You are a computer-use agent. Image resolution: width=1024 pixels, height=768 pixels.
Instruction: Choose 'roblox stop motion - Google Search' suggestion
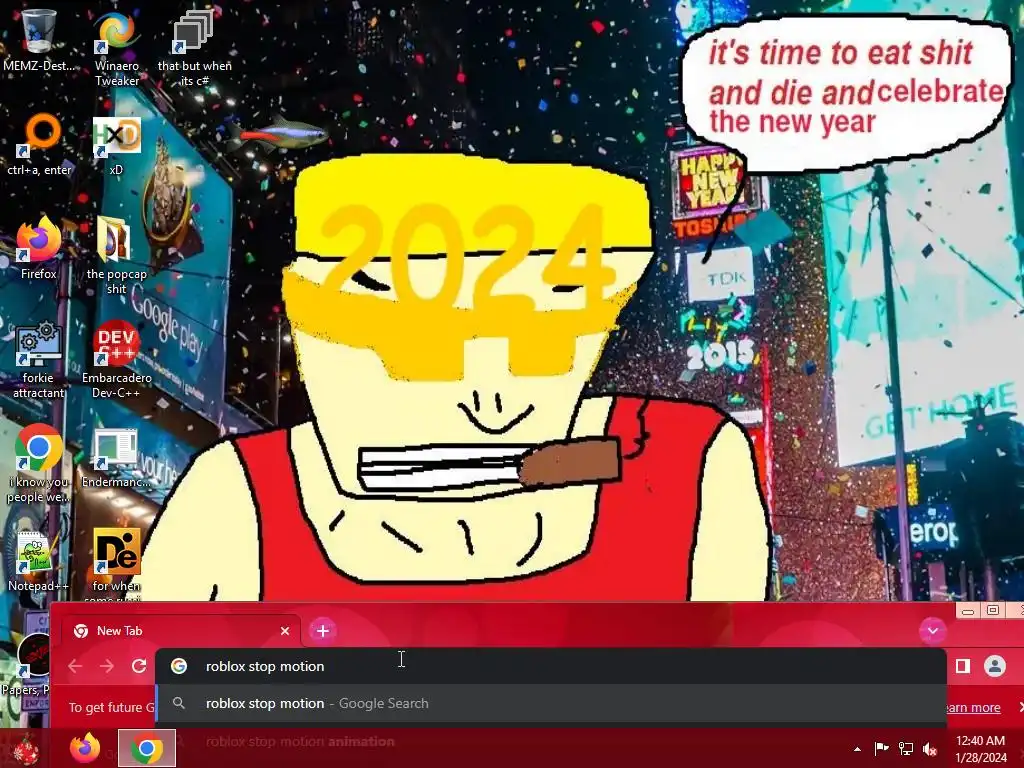[x=551, y=703]
